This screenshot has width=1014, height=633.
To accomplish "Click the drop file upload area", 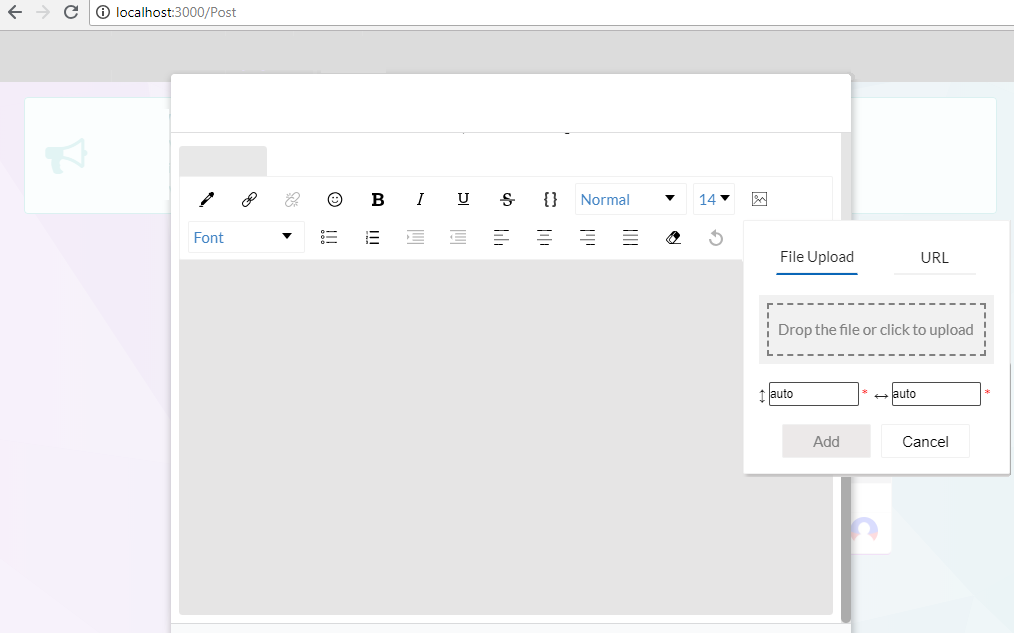I will [875, 329].
